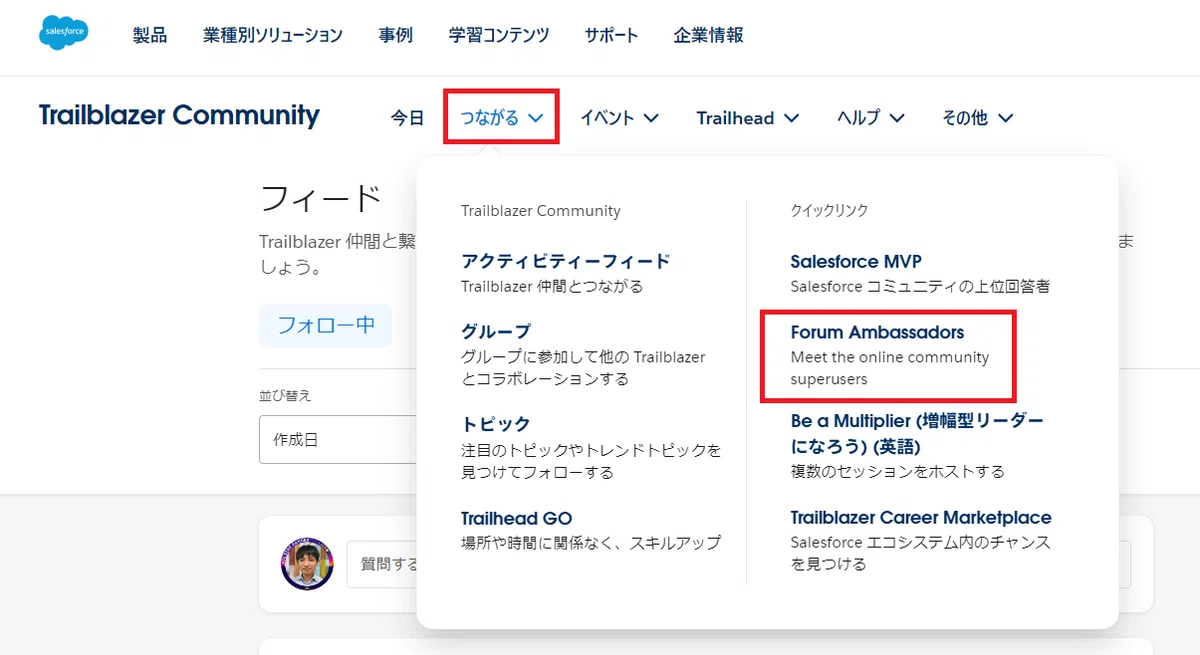Click the user profile avatar photo
The image size is (1200, 655).
click(306, 564)
